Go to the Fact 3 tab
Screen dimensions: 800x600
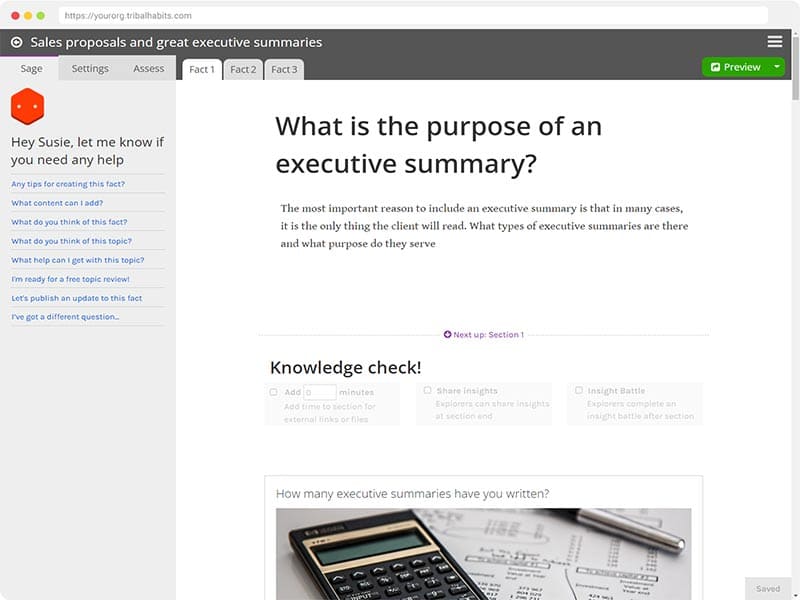pos(284,70)
